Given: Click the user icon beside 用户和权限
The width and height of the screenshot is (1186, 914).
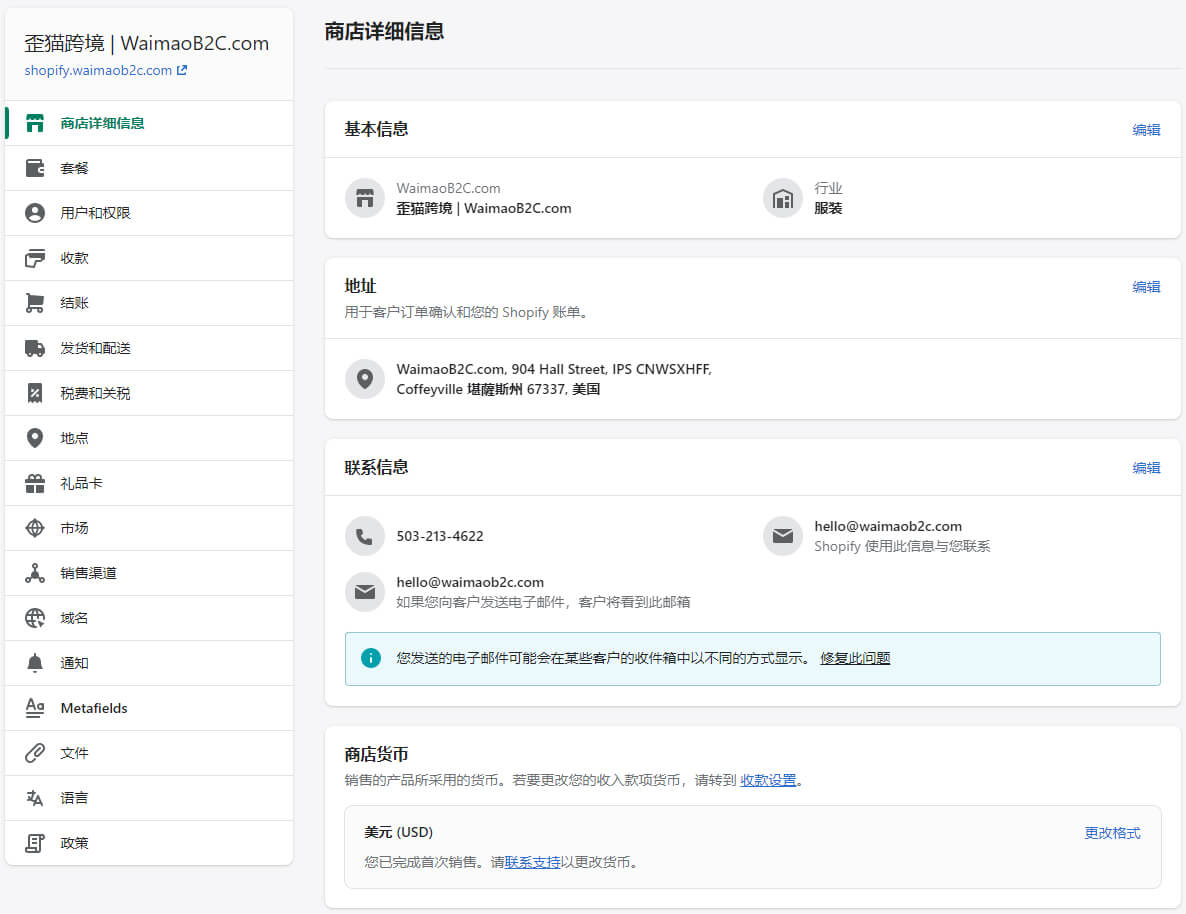Looking at the screenshot, I should (x=35, y=213).
